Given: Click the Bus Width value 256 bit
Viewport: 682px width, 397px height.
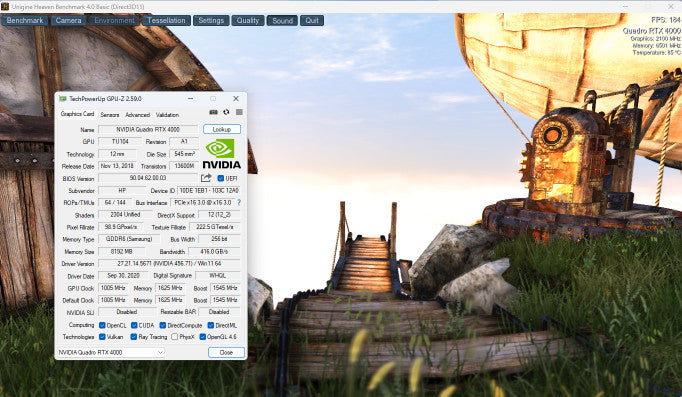Looking at the screenshot, I should pos(219,239).
